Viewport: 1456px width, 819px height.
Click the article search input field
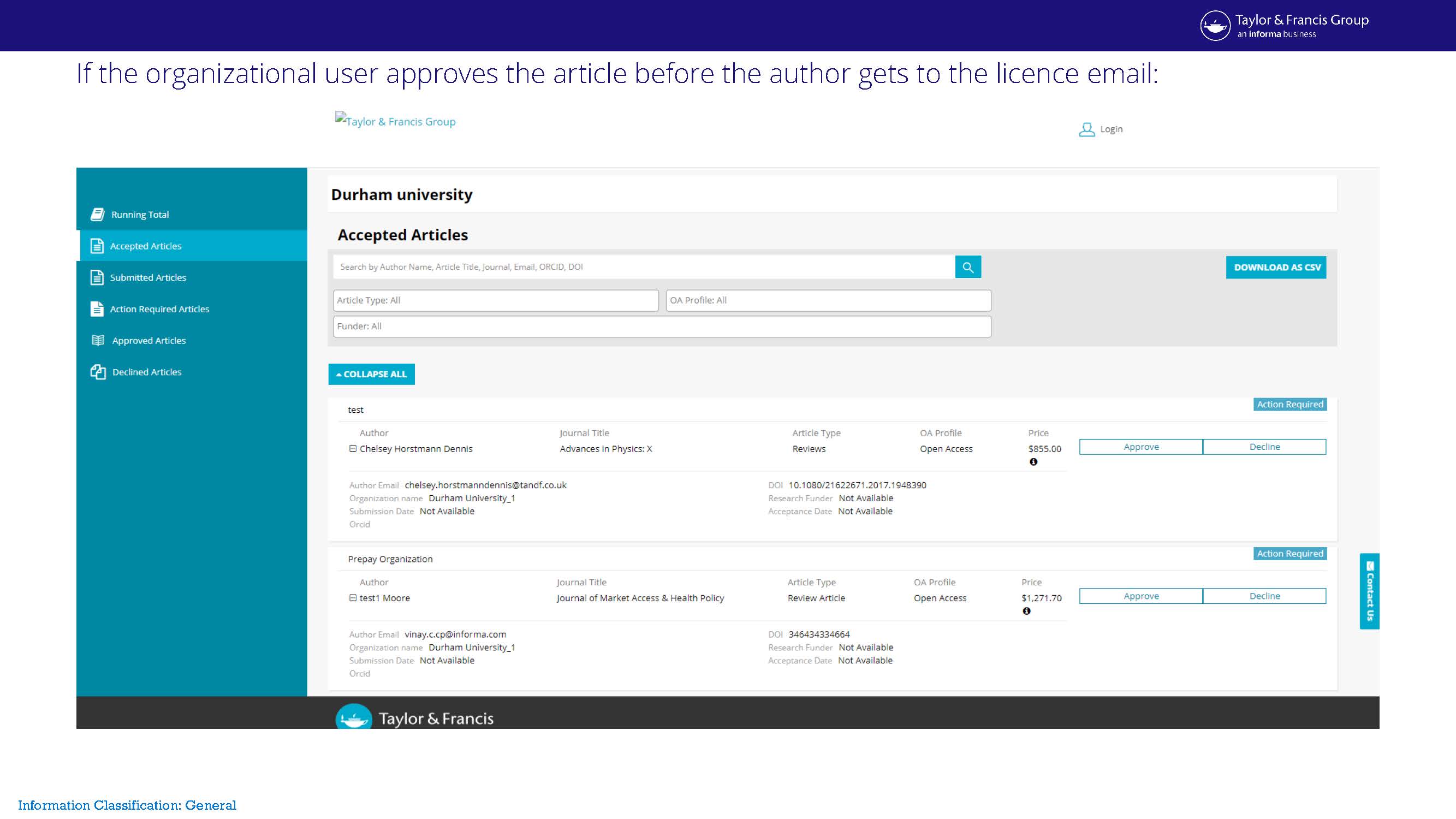[x=644, y=267]
